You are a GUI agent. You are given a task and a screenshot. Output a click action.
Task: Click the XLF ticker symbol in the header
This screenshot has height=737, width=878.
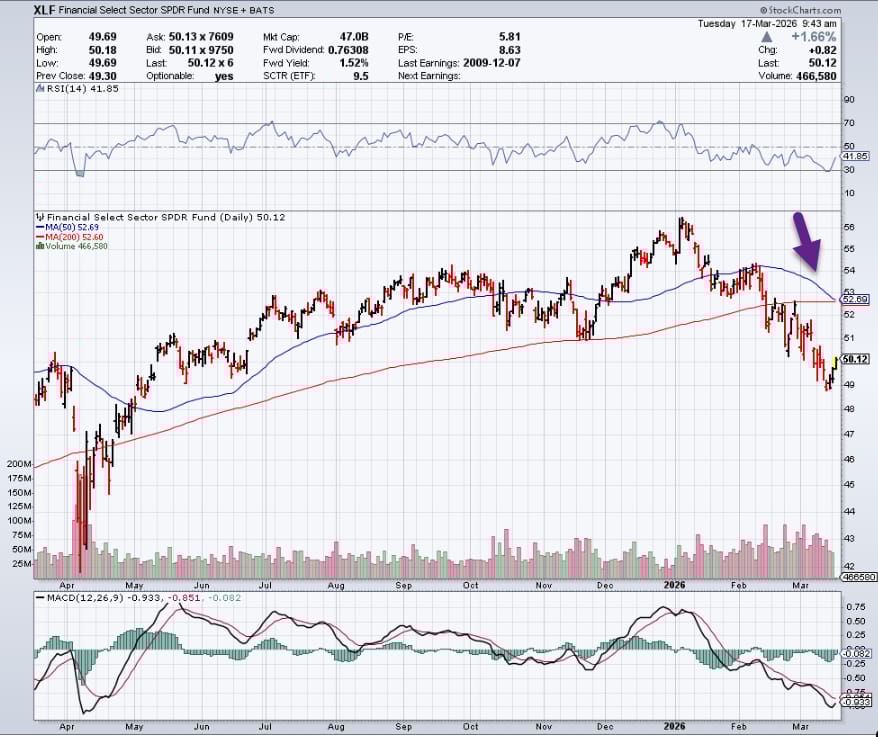tap(44, 10)
